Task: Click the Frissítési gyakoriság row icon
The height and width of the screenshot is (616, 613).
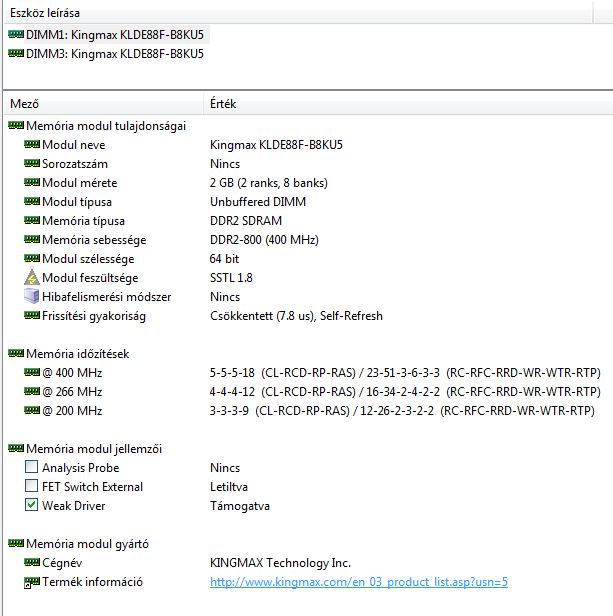Action: 32,315
